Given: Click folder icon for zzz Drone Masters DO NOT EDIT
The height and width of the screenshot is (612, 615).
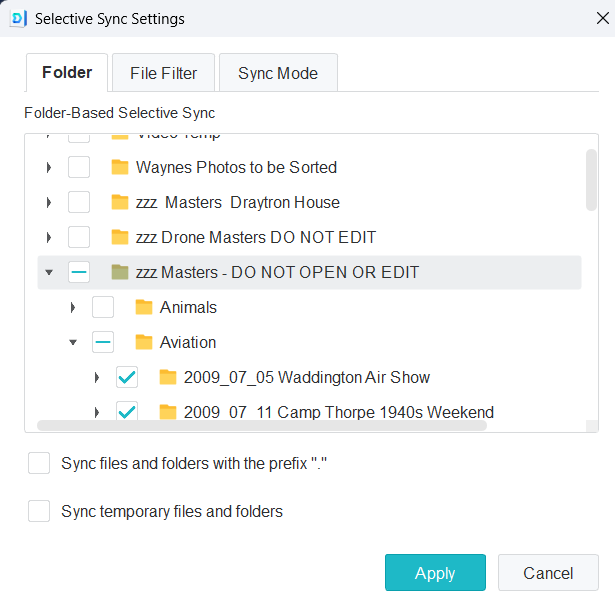Looking at the screenshot, I should pyautogui.click(x=120, y=237).
